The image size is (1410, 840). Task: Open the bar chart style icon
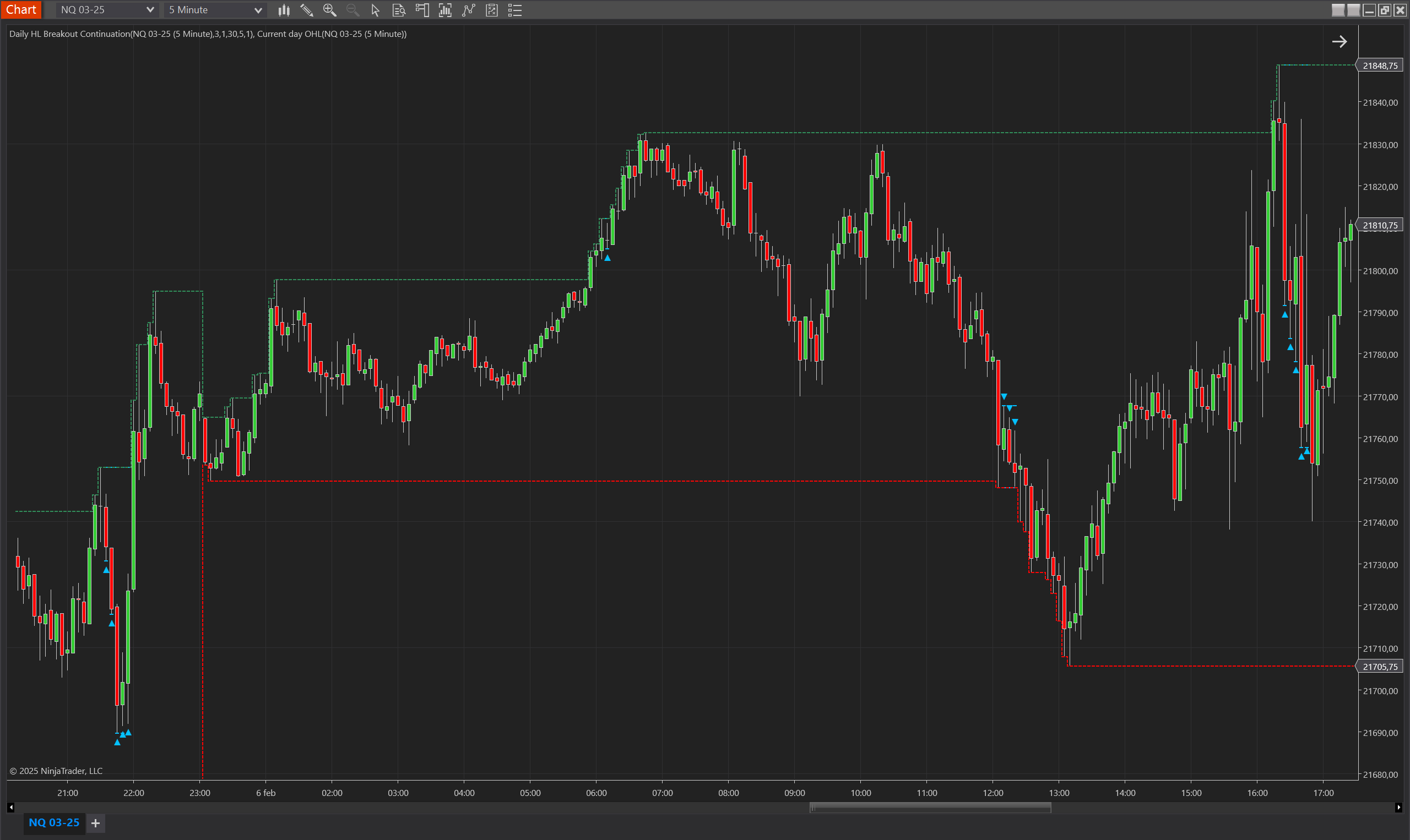tap(284, 9)
